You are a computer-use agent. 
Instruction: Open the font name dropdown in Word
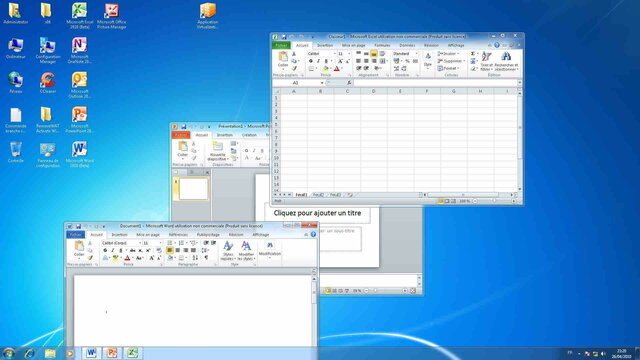pyautogui.click(x=139, y=243)
